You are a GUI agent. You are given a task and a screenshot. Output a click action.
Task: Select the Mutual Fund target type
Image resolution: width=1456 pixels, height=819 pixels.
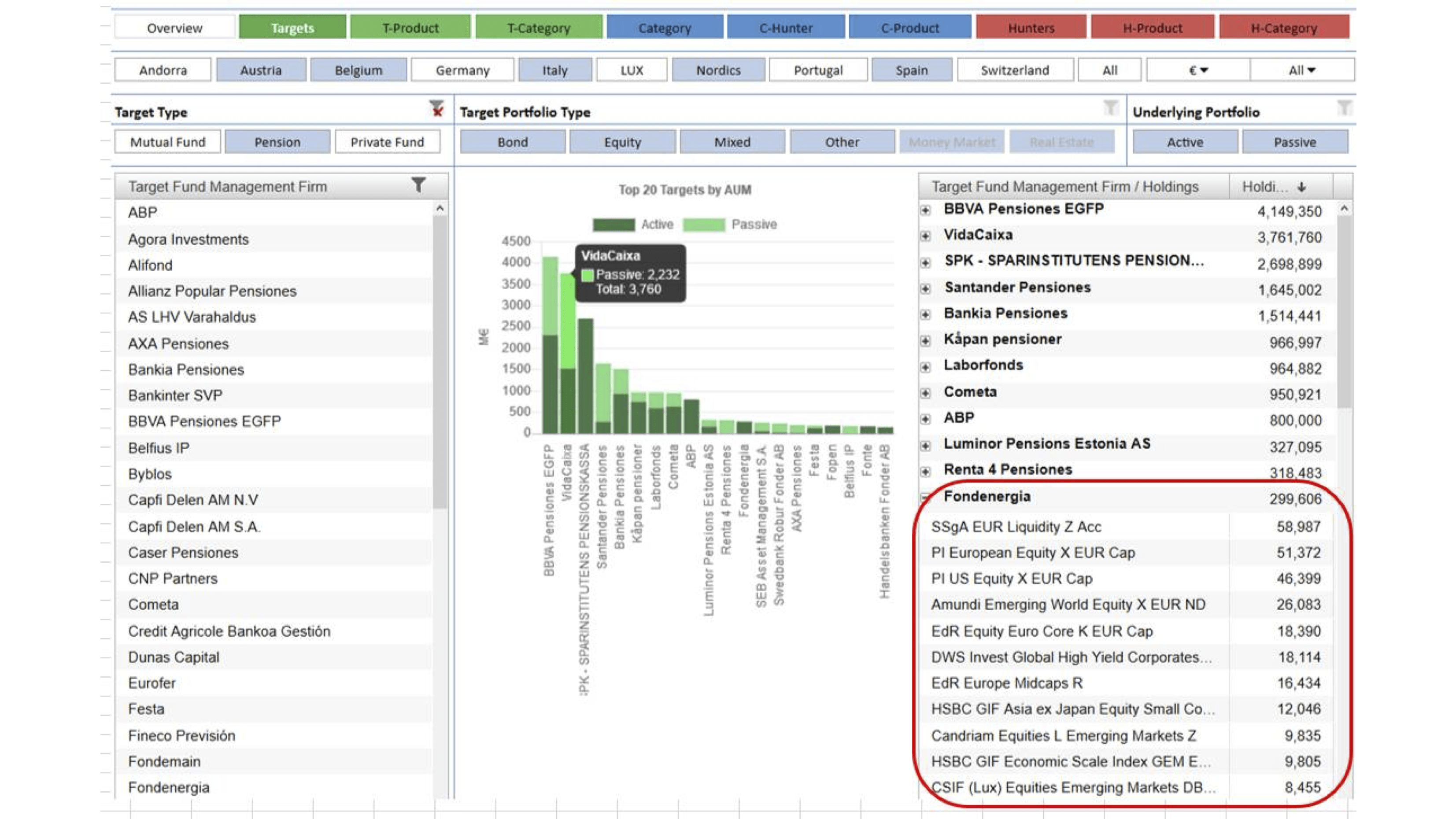(168, 142)
